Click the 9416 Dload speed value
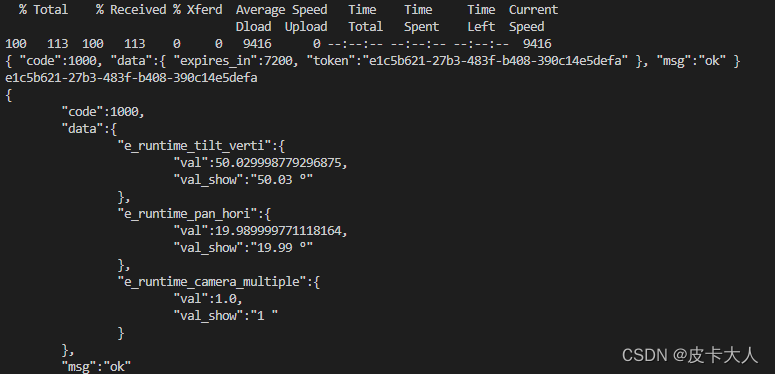This screenshot has height=374, width=775. [x=257, y=44]
